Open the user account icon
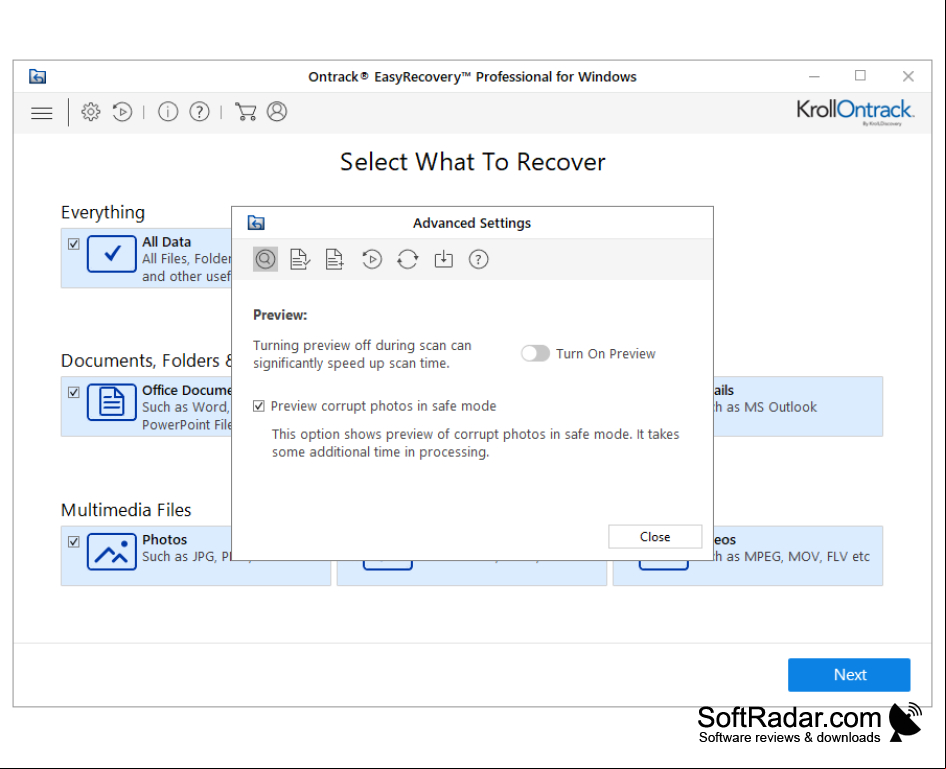 [277, 112]
